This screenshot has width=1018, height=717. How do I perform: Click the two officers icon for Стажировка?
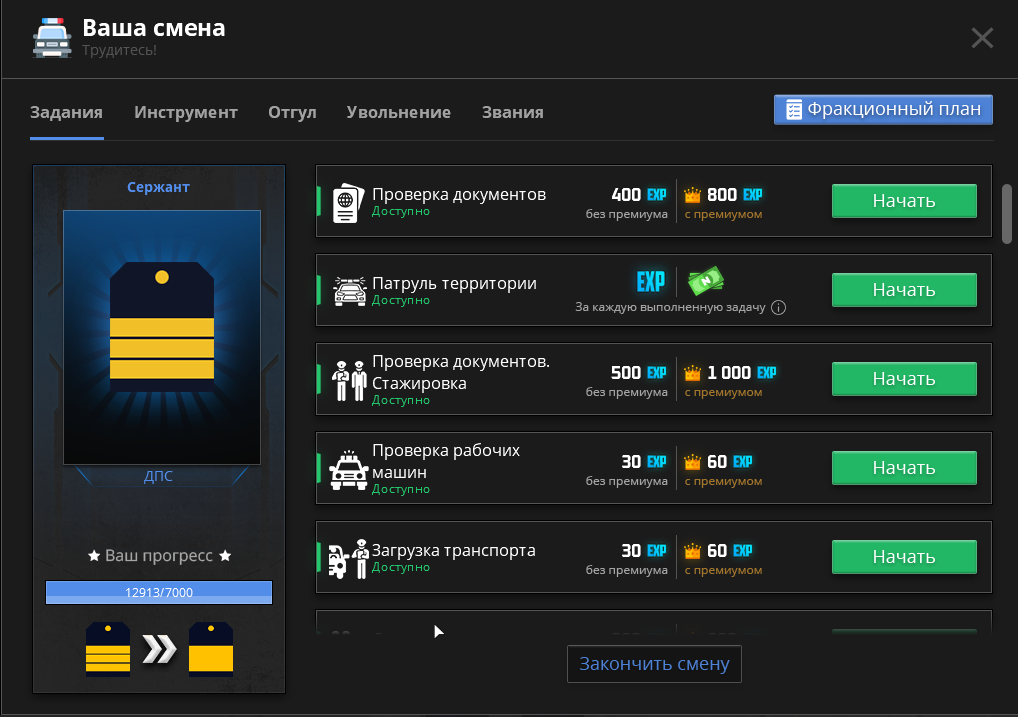[x=349, y=381]
